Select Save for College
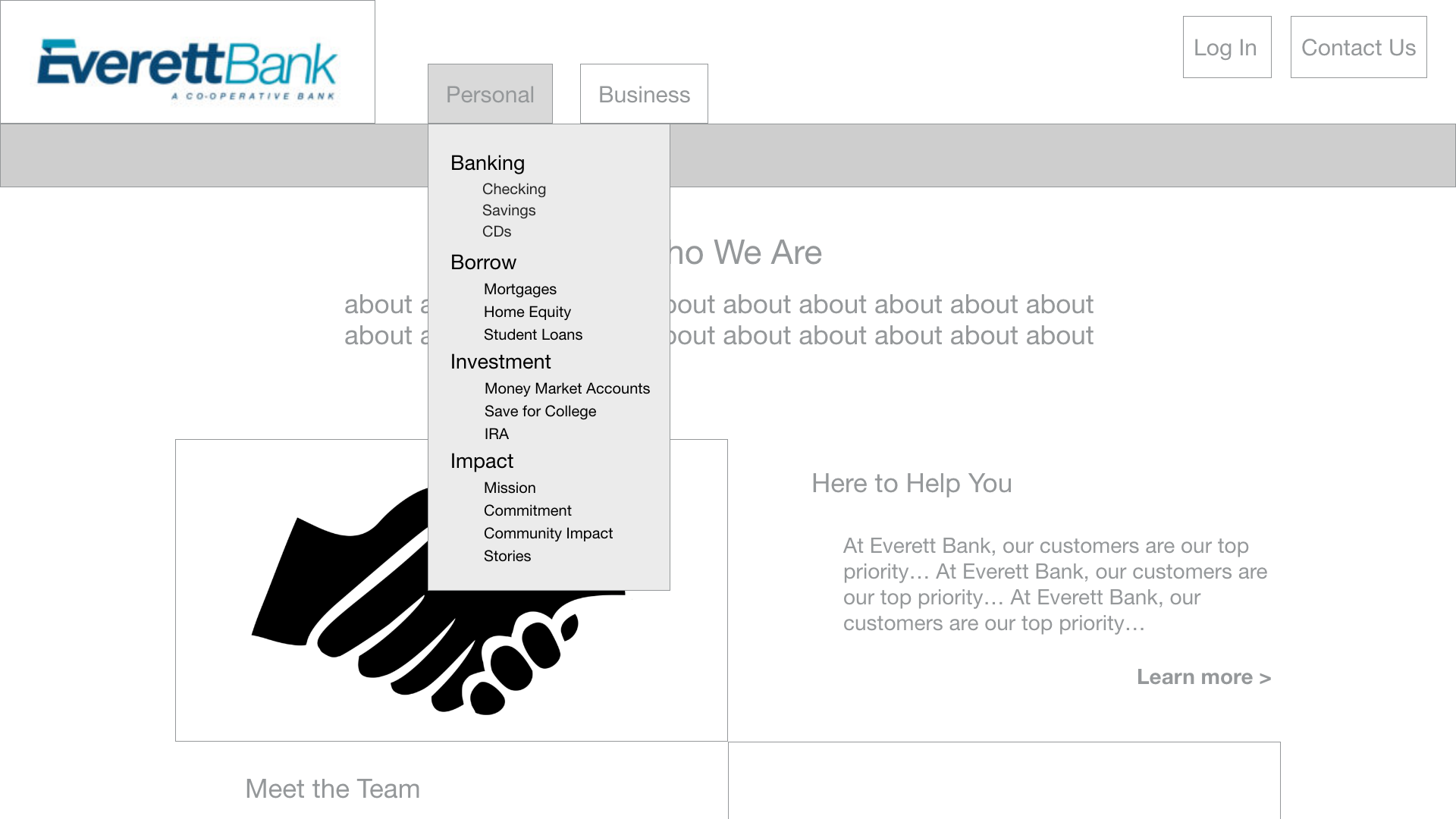 (540, 411)
